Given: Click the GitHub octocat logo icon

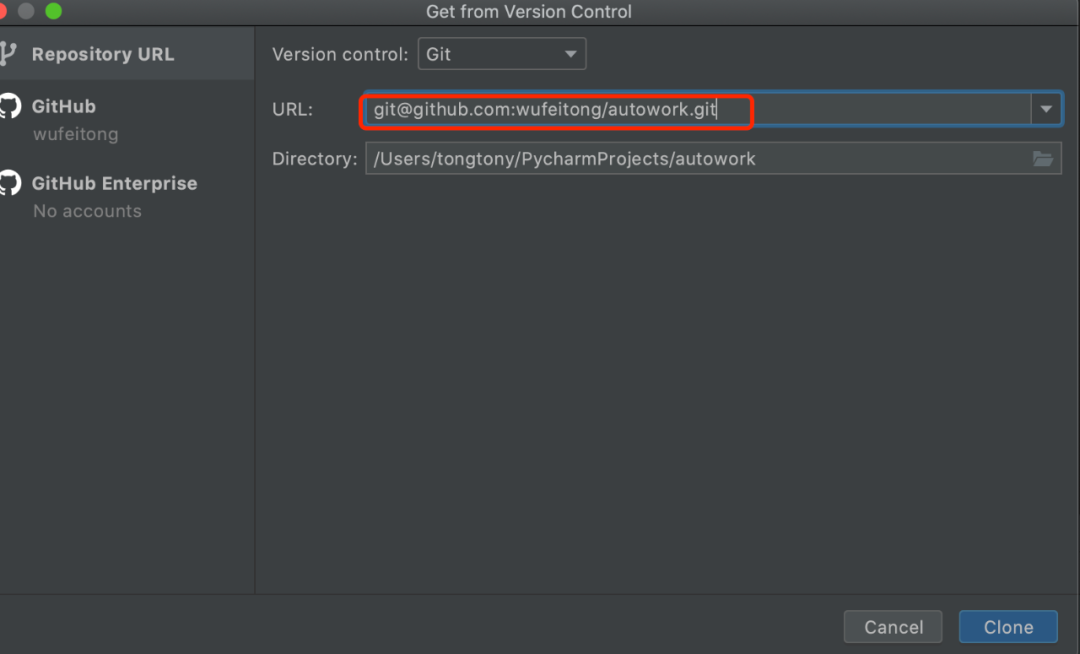Looking at the screenshot, I should point(9,107).
